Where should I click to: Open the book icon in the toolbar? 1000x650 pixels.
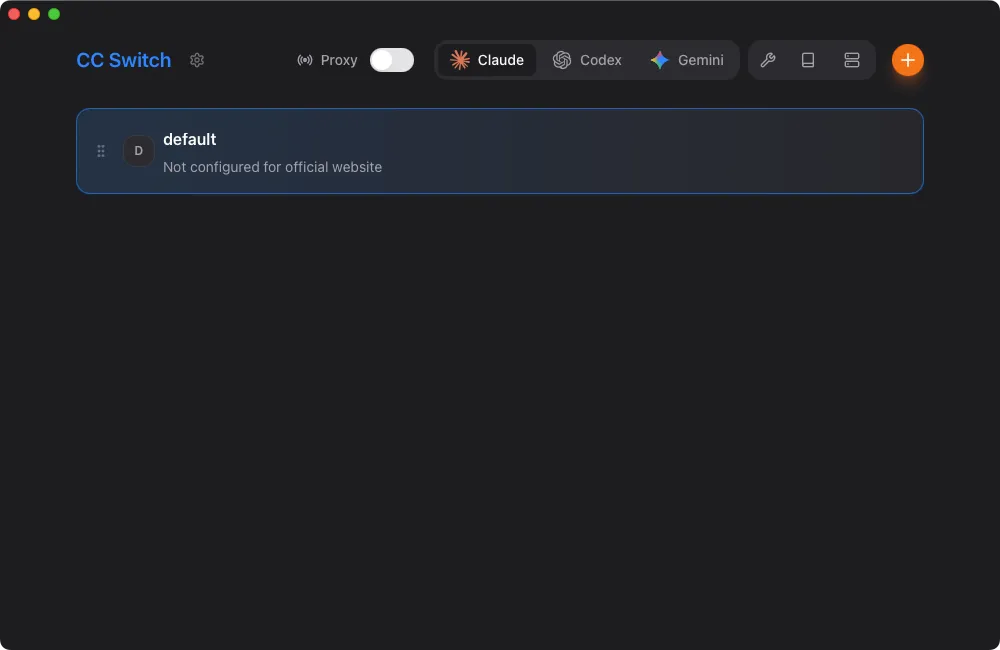(x=808, y=60)
